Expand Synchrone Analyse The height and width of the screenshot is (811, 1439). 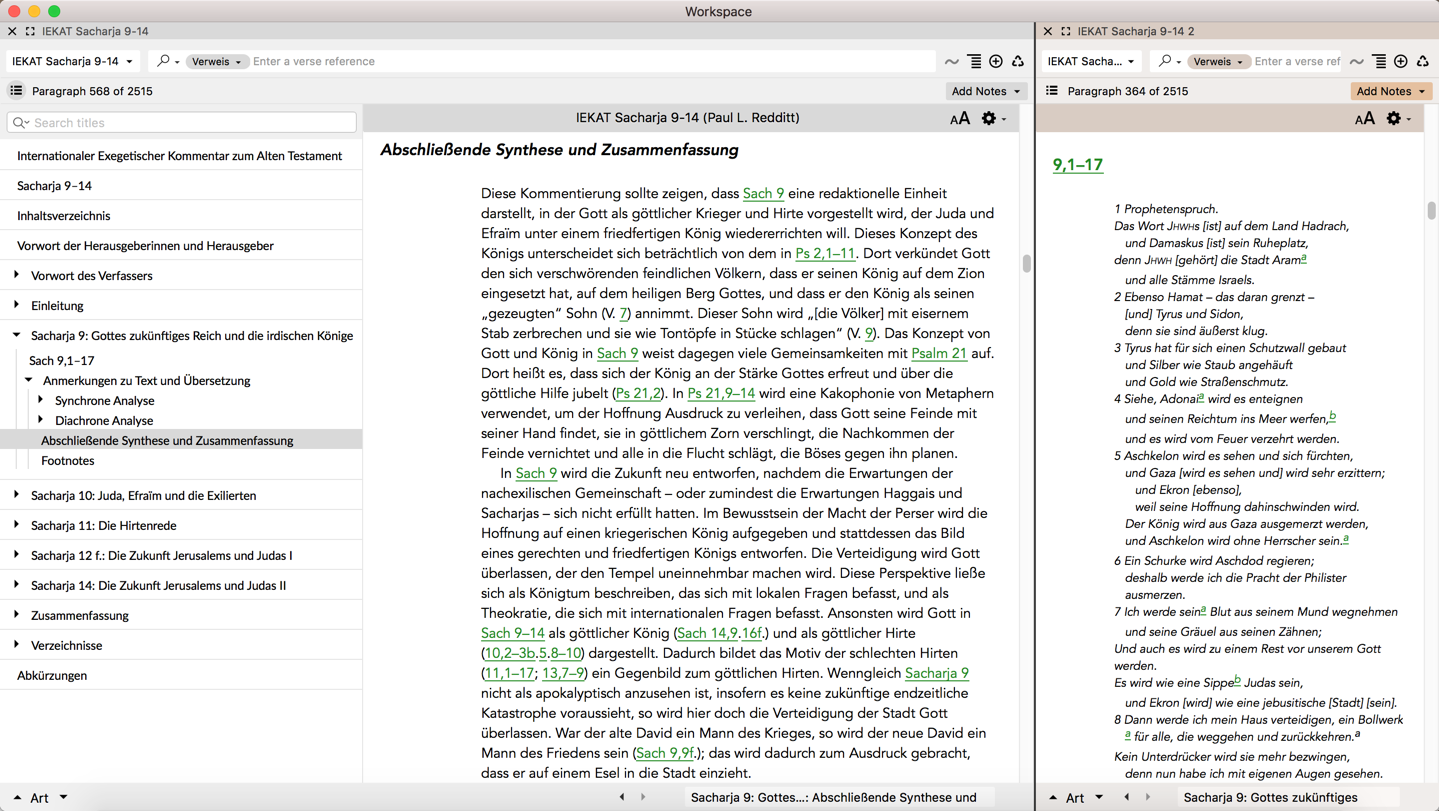pos(41,400)
